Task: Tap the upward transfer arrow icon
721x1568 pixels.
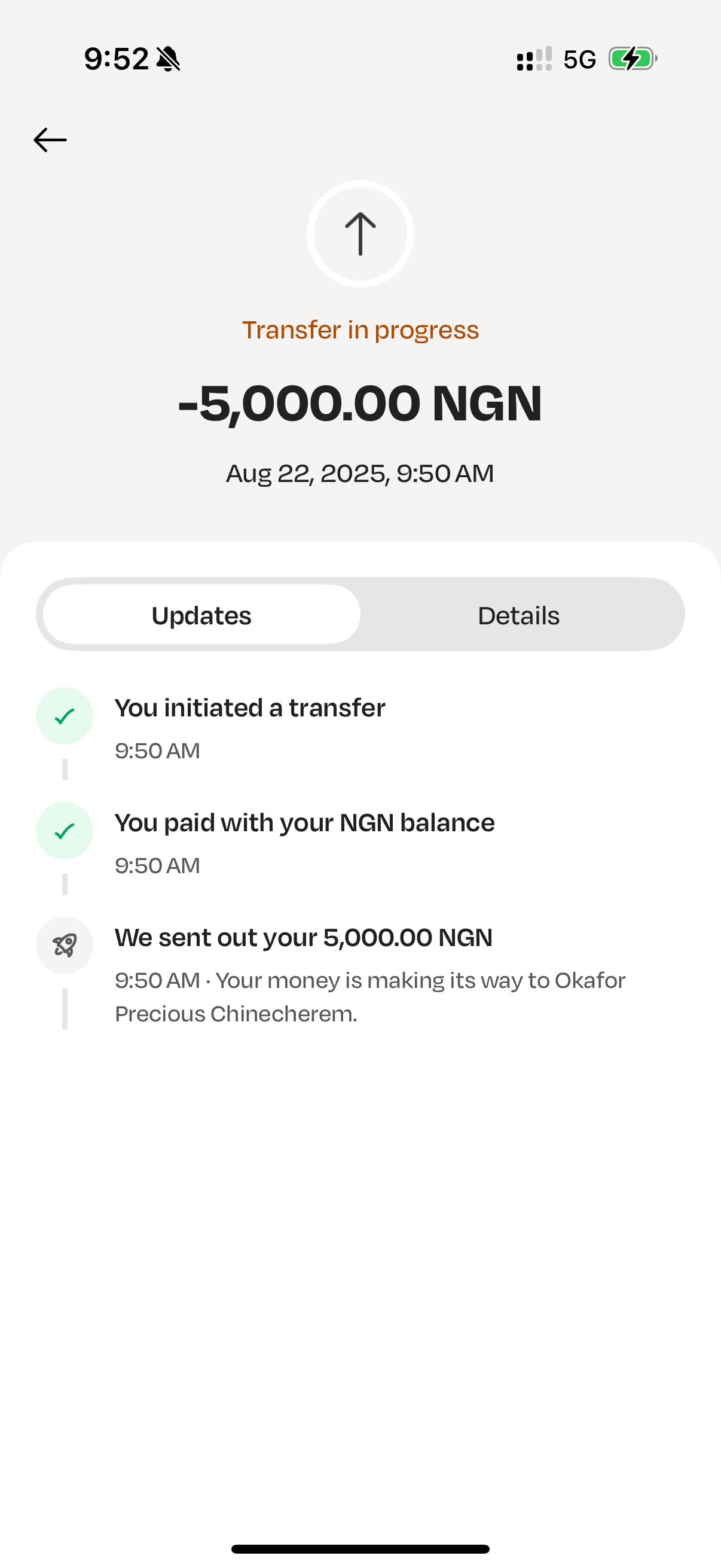Action: [360, 234]
